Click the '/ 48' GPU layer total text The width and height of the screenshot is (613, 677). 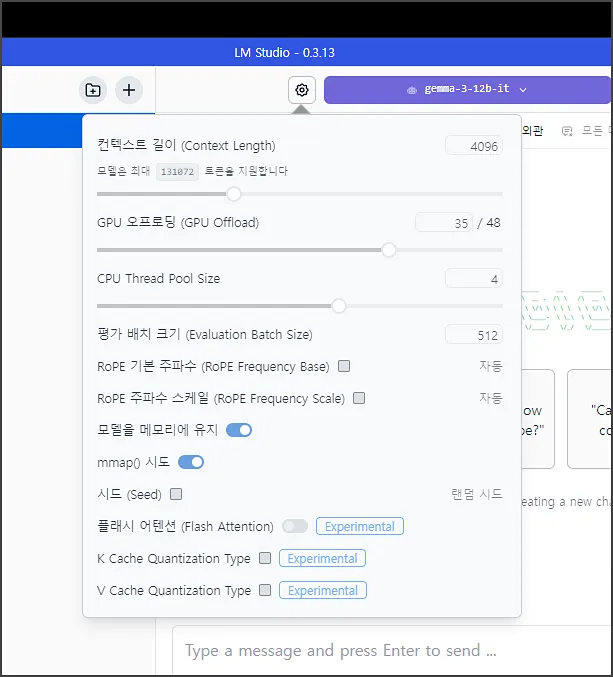489,223
